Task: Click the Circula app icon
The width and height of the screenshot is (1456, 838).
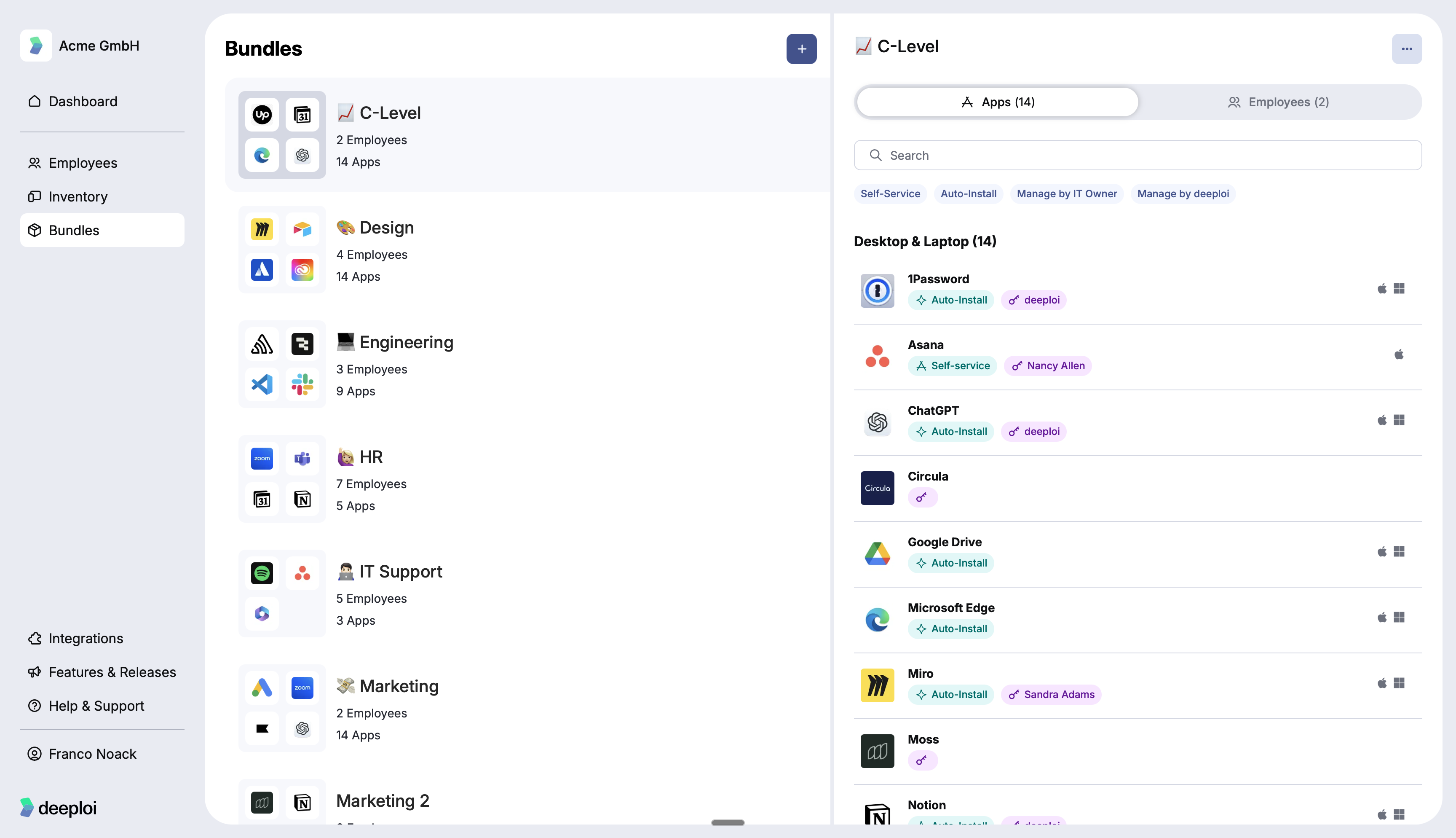Action: (x=877, y=488)
